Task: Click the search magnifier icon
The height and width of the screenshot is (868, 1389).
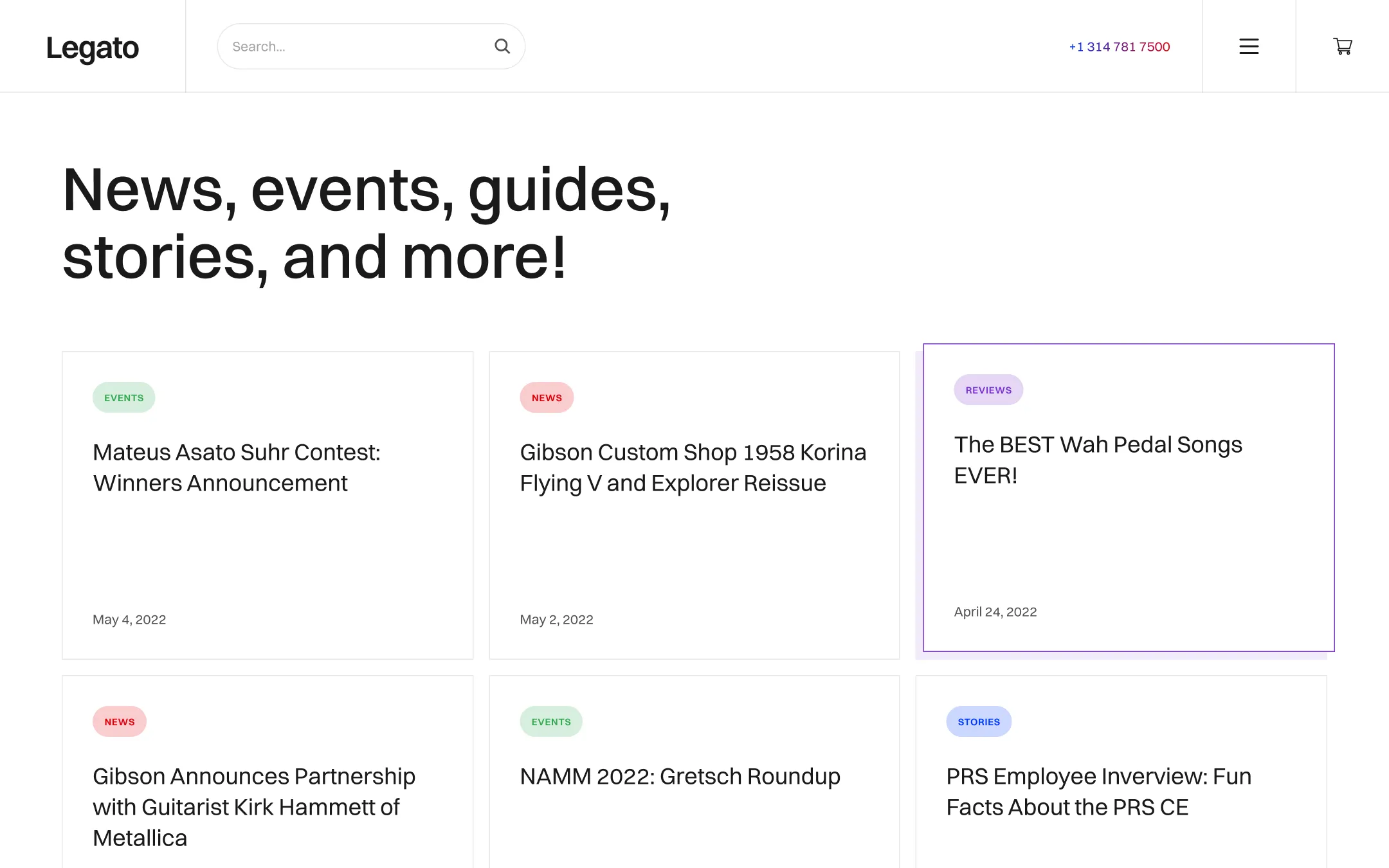Action: tap(502, 46)
